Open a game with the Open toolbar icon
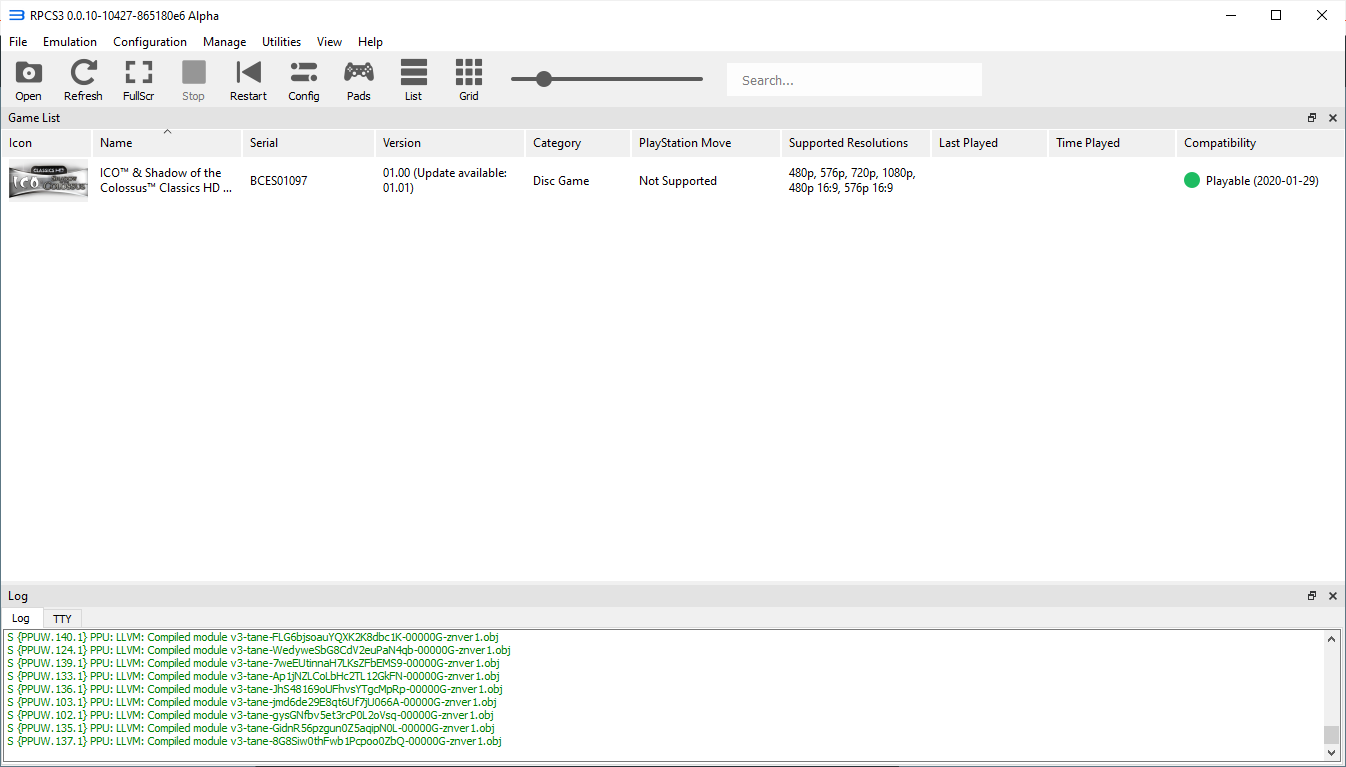The height and width of the screenshot is (767, 1346). (28, 80)
